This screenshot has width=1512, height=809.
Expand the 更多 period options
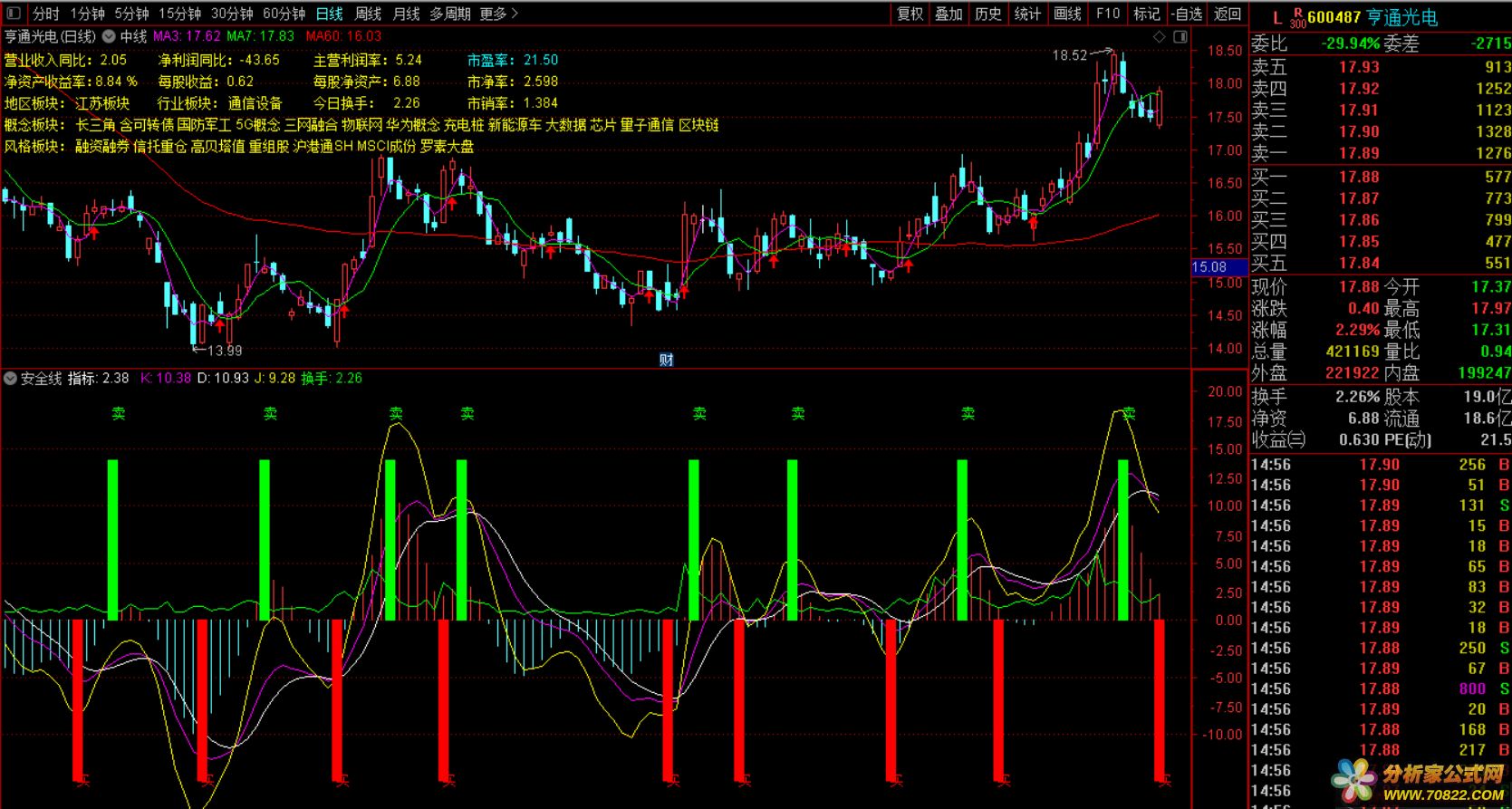498,14
